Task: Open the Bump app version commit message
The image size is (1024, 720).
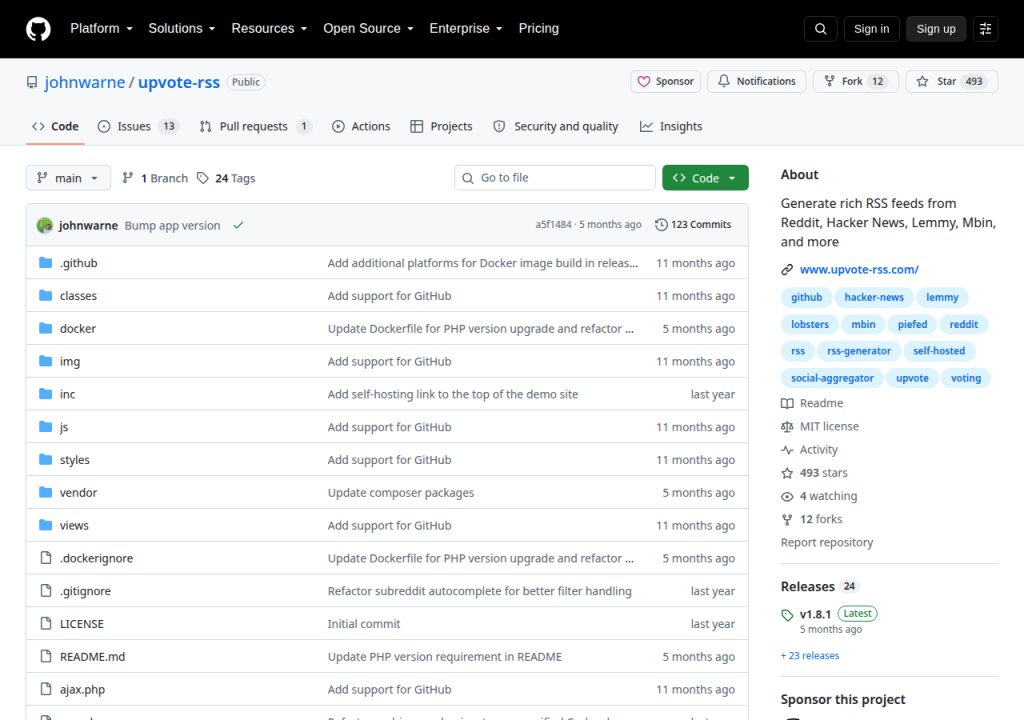Action: coord(172,225)
